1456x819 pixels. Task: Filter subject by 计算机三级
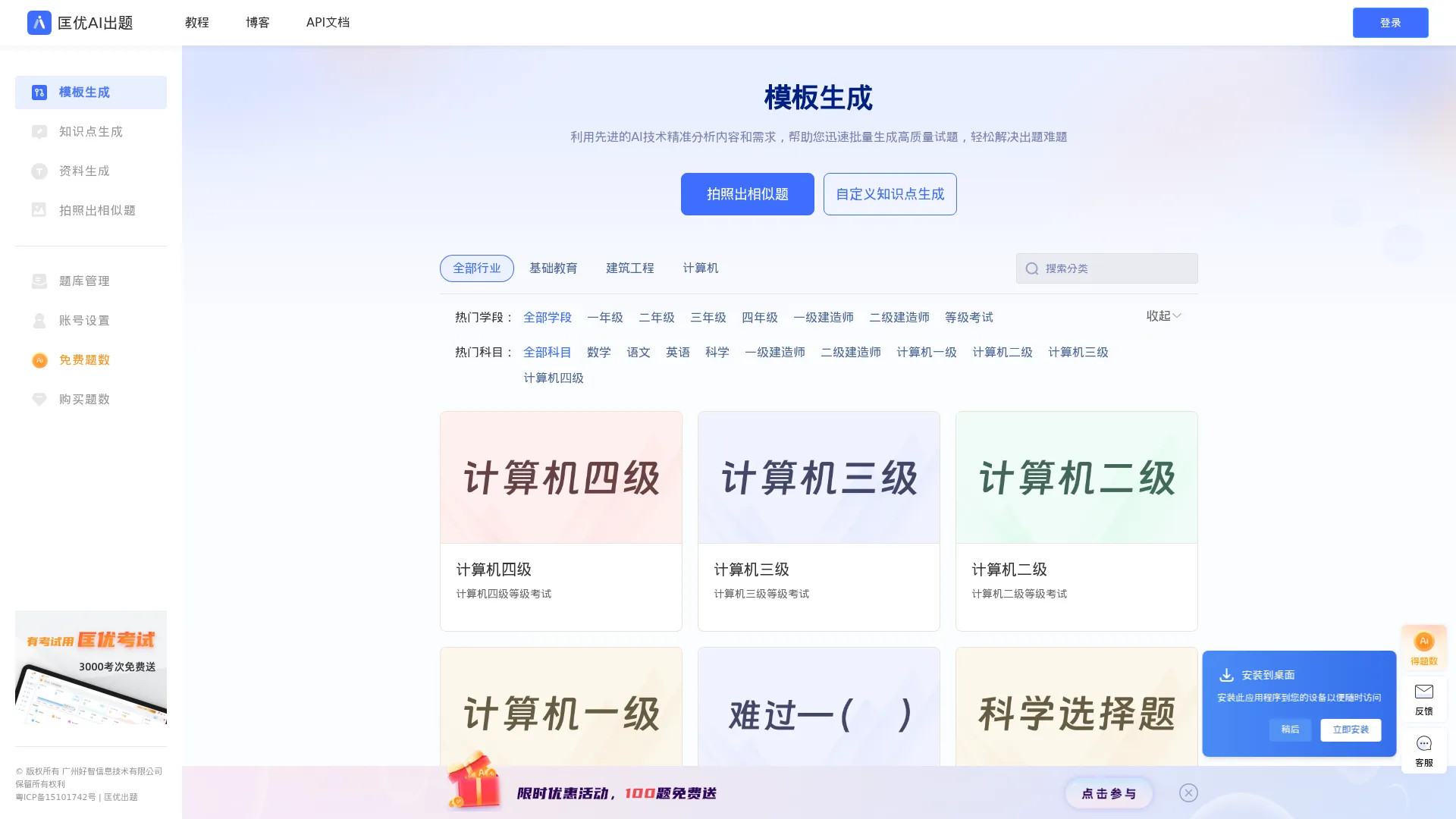(1078, 353)
